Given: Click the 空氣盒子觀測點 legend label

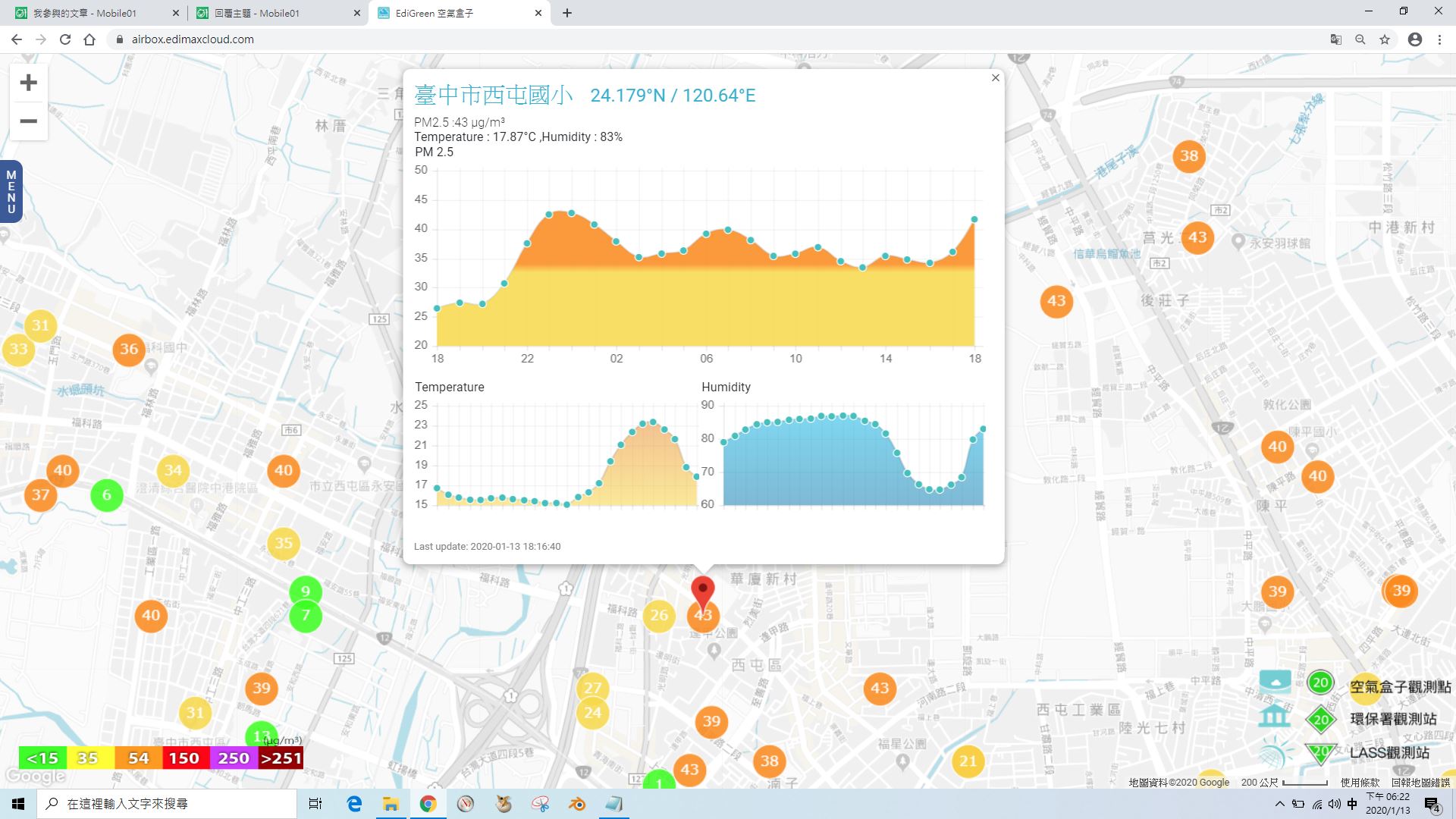Looking at the screenshot, I should [1400, 687].
